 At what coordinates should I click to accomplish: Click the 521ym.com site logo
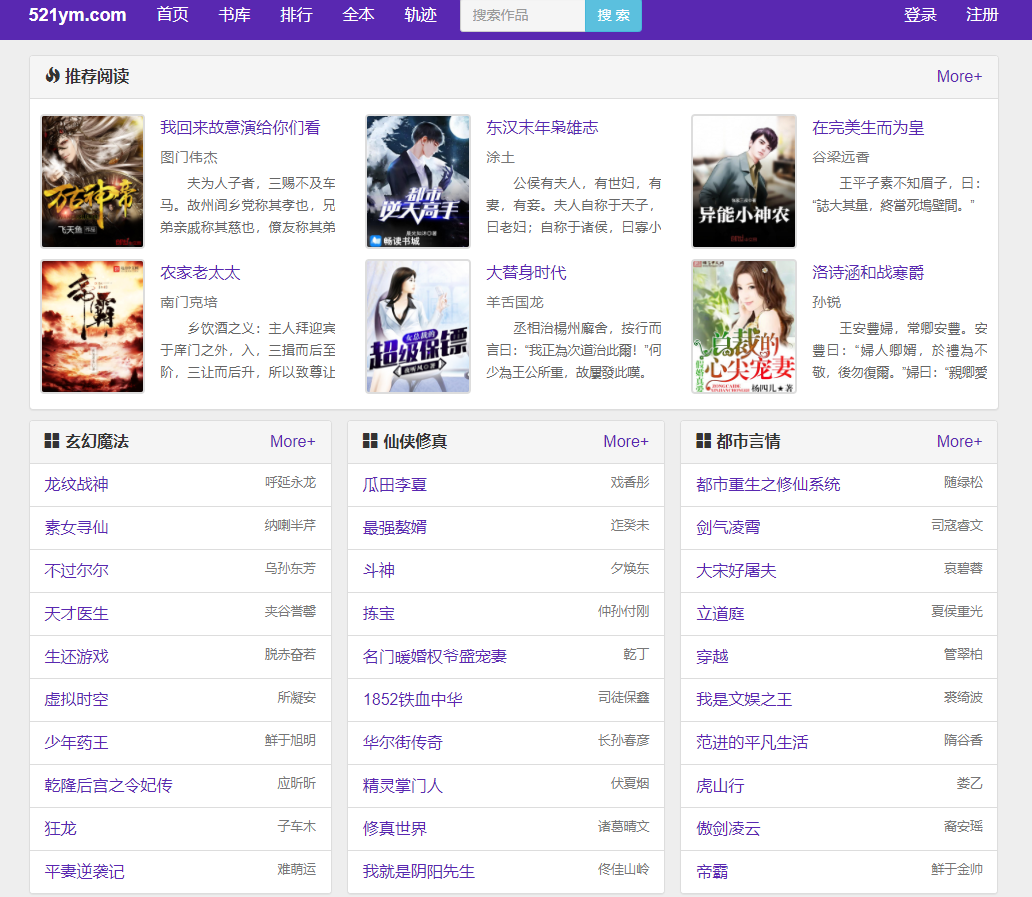(x=77, y=14)
